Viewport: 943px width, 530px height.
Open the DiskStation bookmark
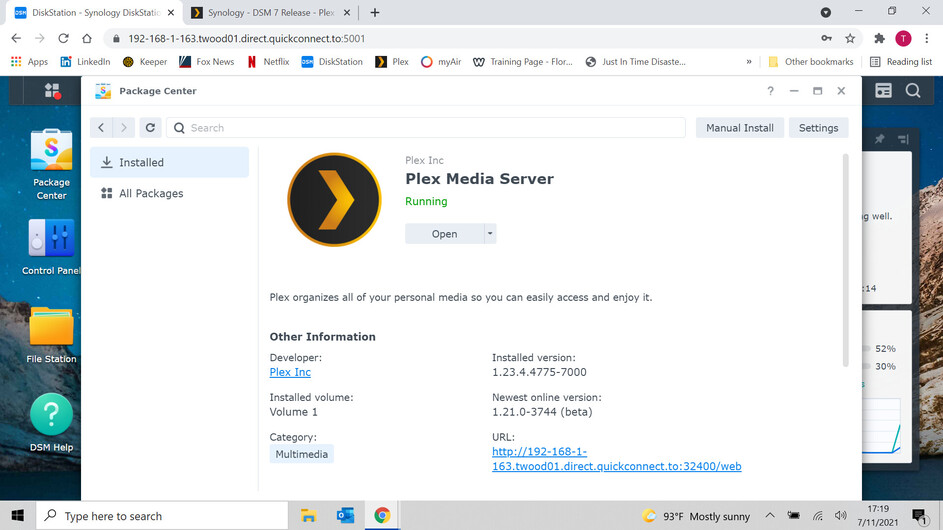coord(332,61)
